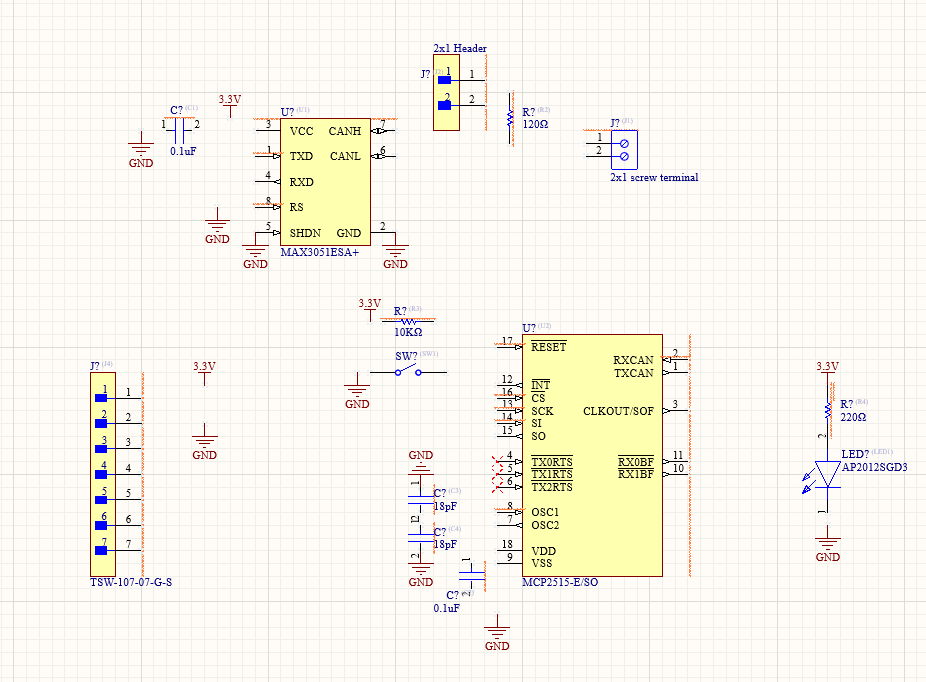The height and width of the screenshot is (682, 926).
Task: Select the red no-ERC marker on TX0RTS pin
Action: click(x=497, y=461)
